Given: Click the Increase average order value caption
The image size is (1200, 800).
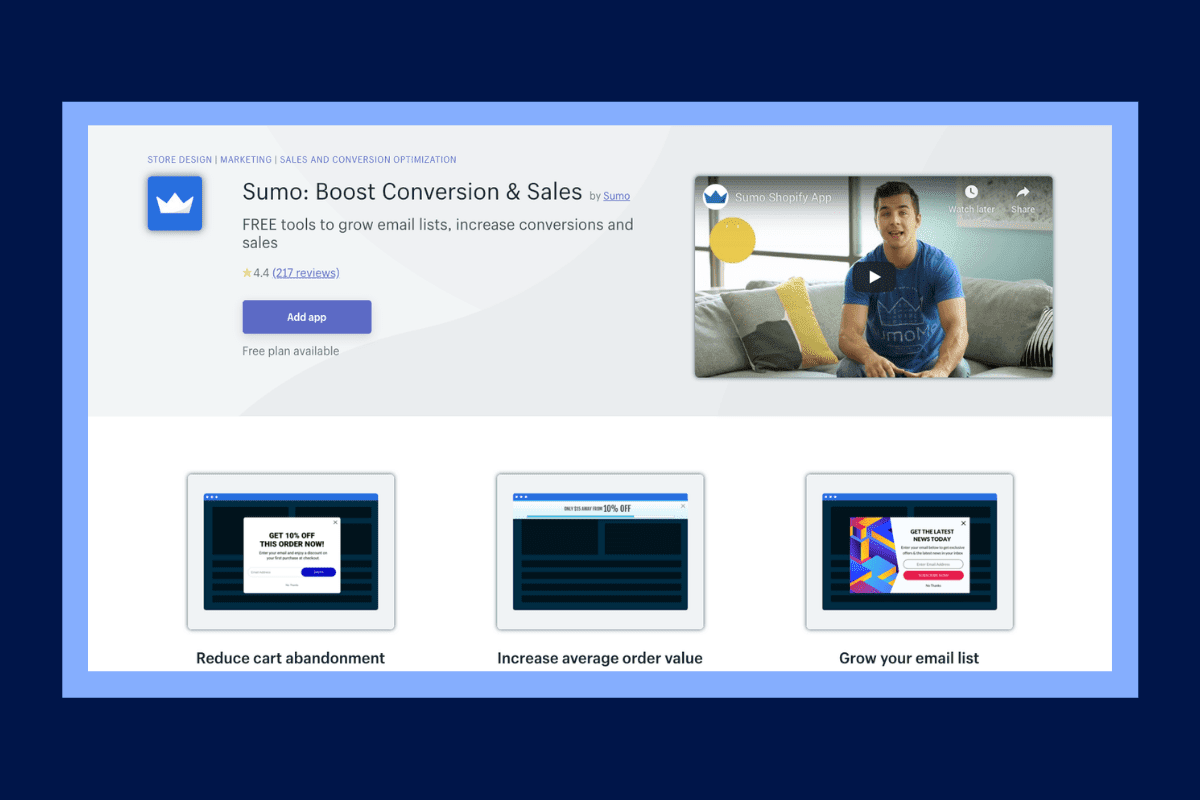Looking at the screenshot, I should pos(600,658).
